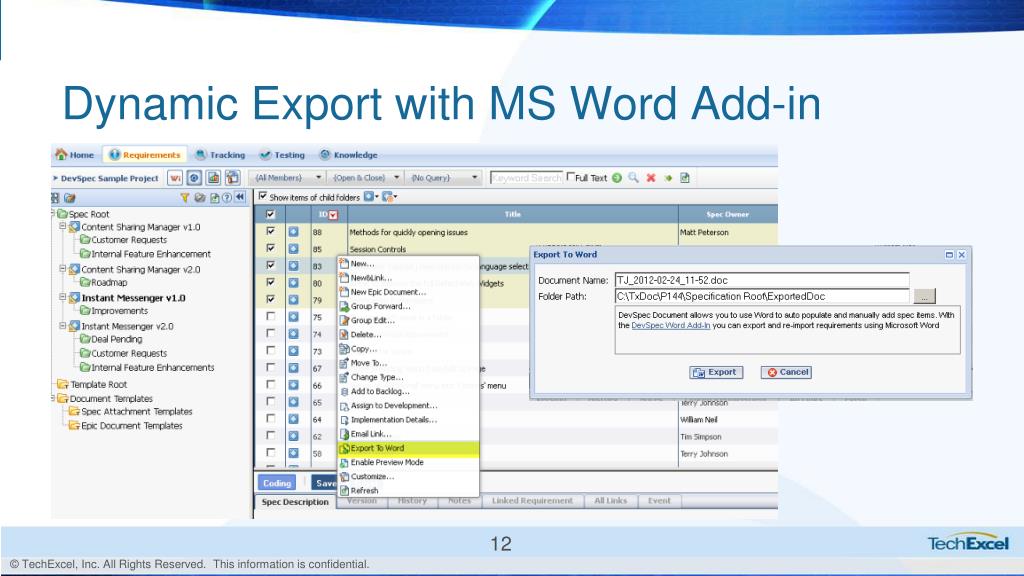
Task: Choose Export To Word in context menu
Action: [x=409, y=448]
